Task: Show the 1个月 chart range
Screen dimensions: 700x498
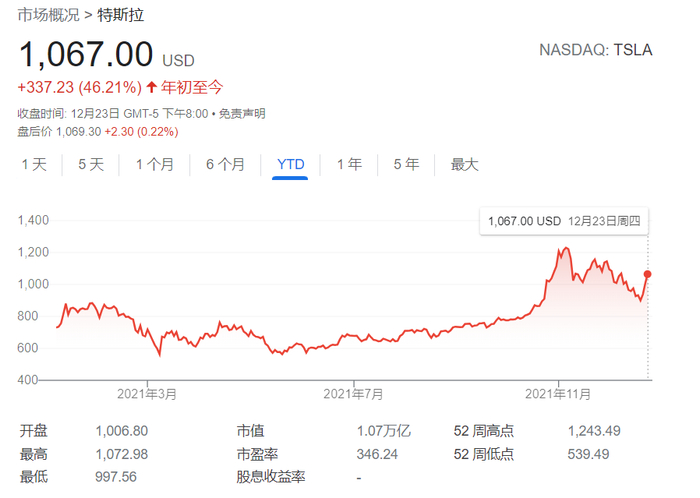Action: (x=154, y=164)
